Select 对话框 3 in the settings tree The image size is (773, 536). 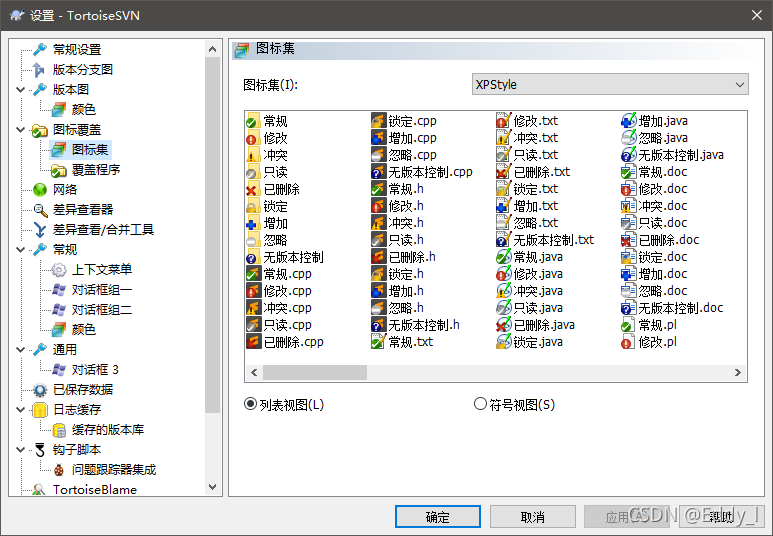pos(95,370)
